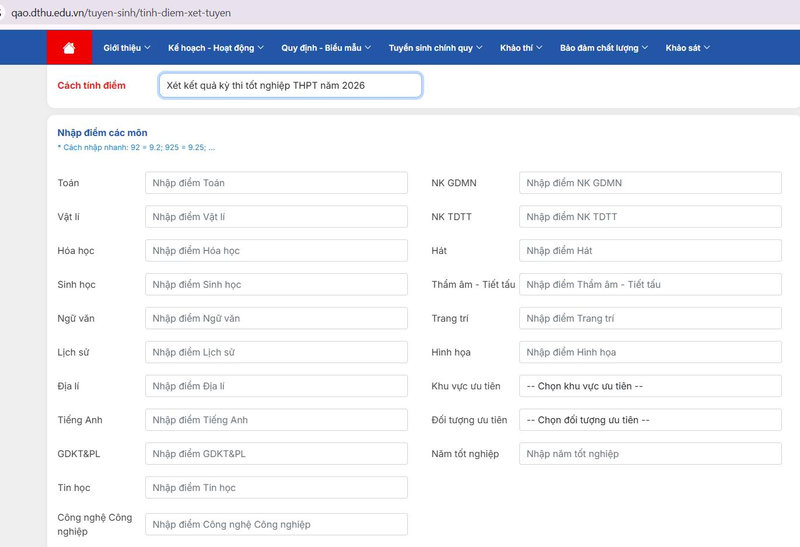Click the Ngữ văn score input
800x547 pixels.
(276, 318)
